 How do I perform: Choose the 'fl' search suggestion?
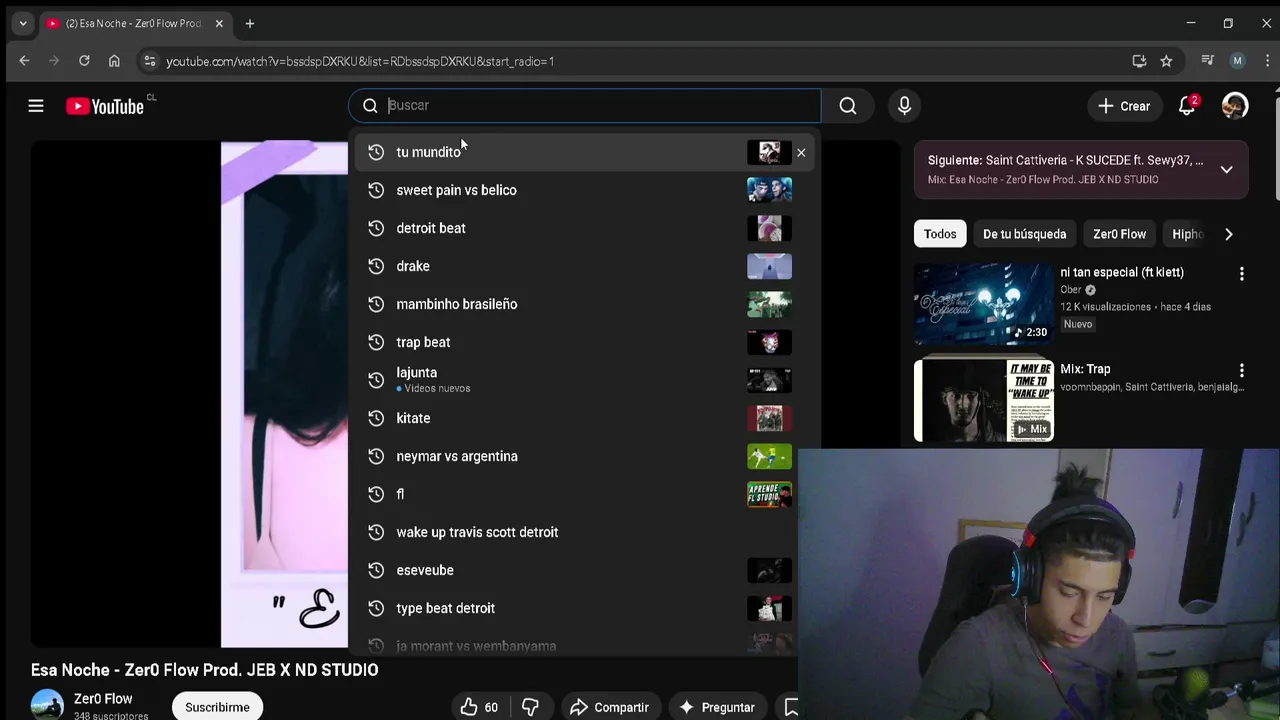tap(584, 494)
